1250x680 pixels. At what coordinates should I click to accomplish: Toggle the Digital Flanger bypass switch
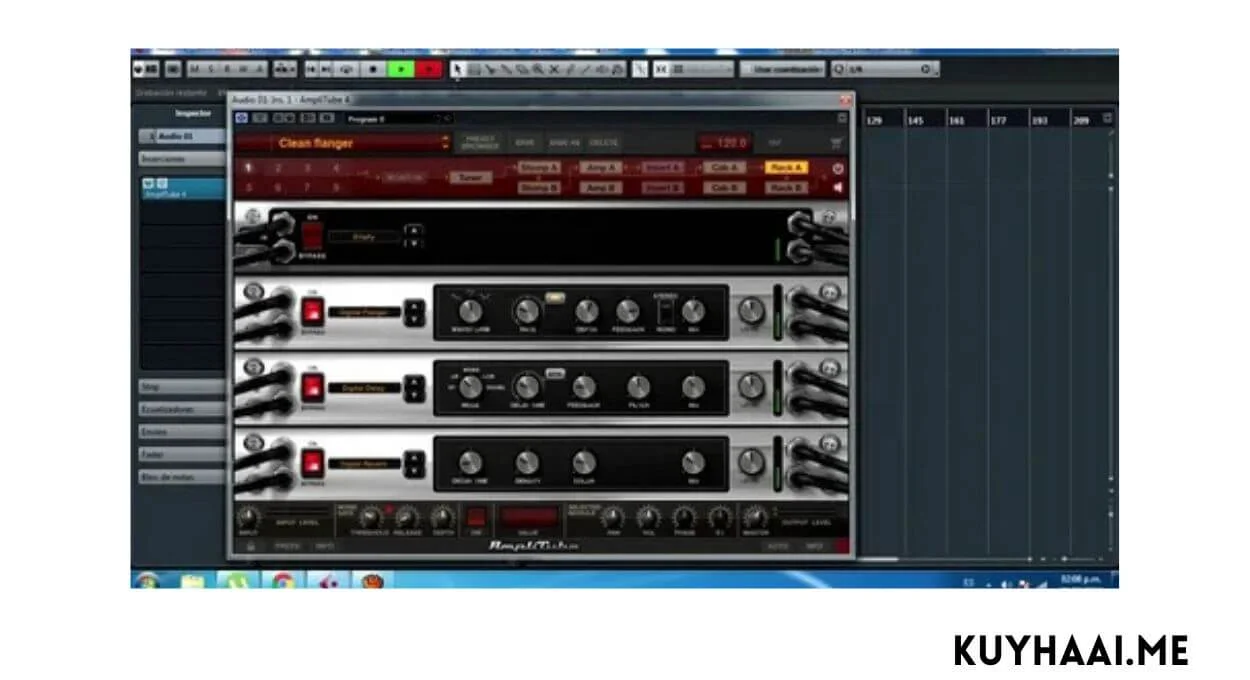pos(313,312)
